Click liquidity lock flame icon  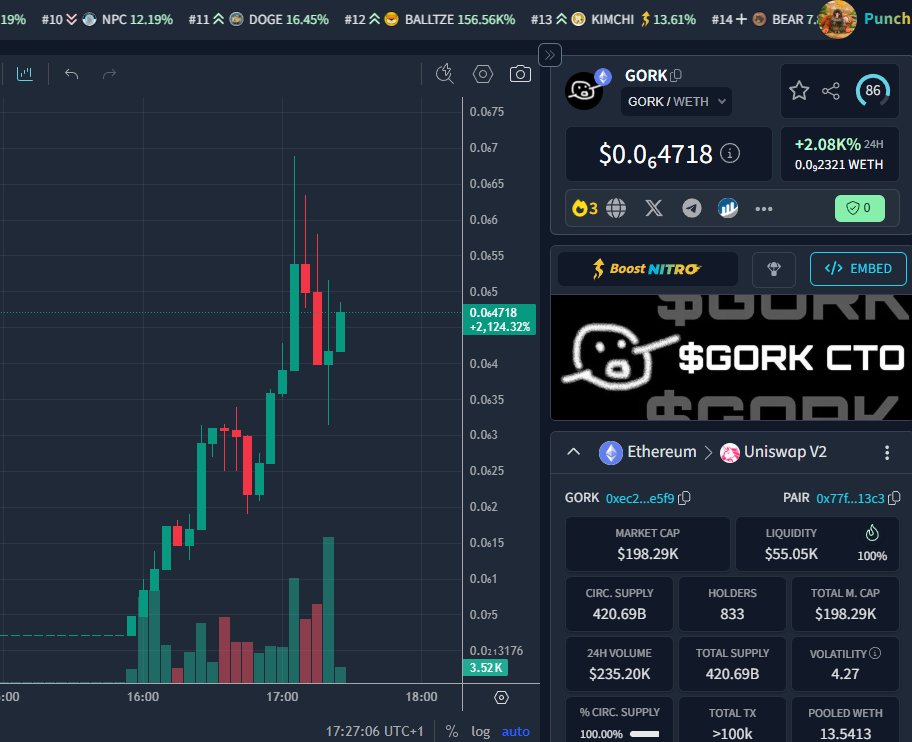(x=872, y=533)
